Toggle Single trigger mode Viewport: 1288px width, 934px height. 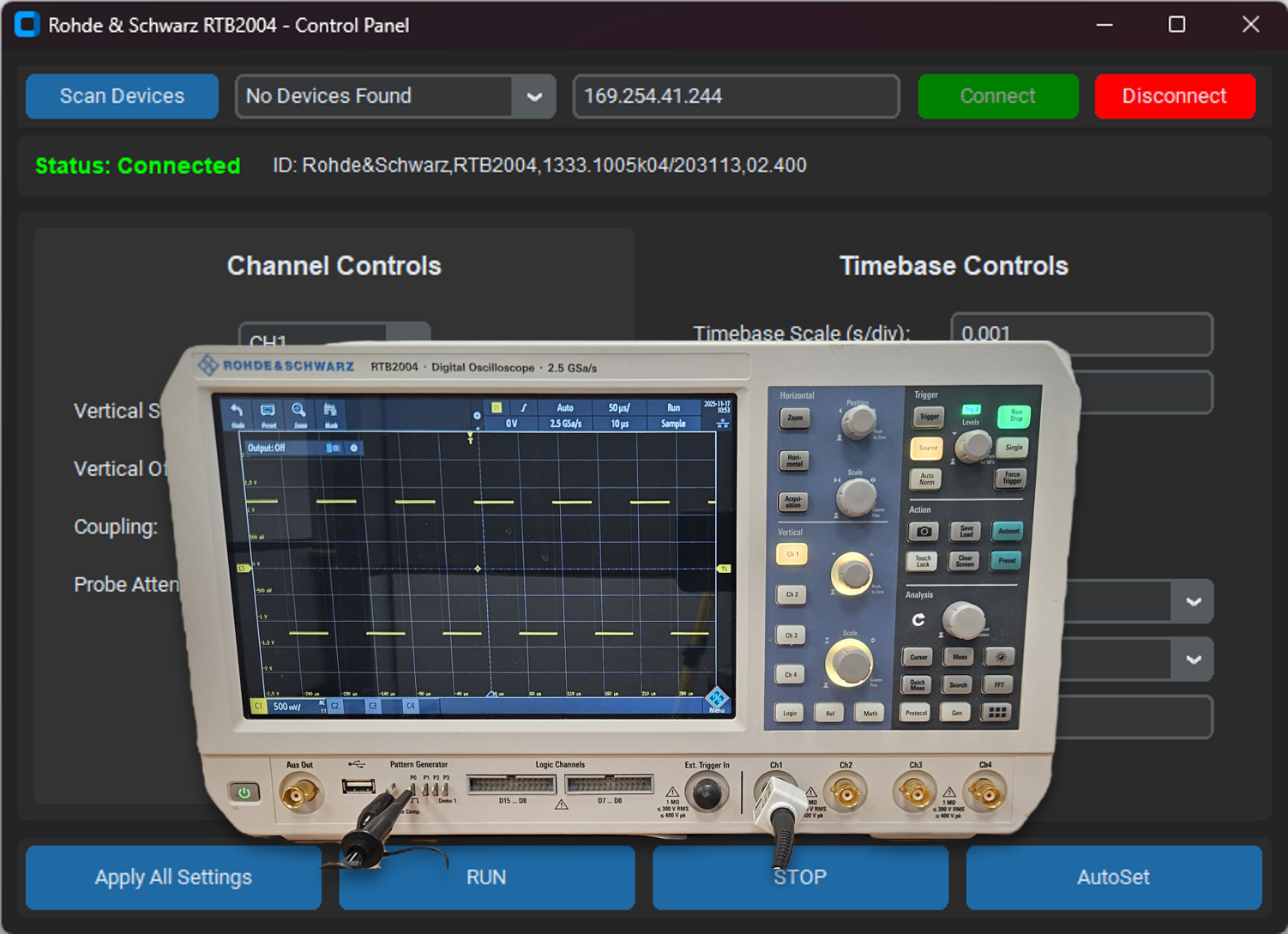click(x=1014, y=447)
